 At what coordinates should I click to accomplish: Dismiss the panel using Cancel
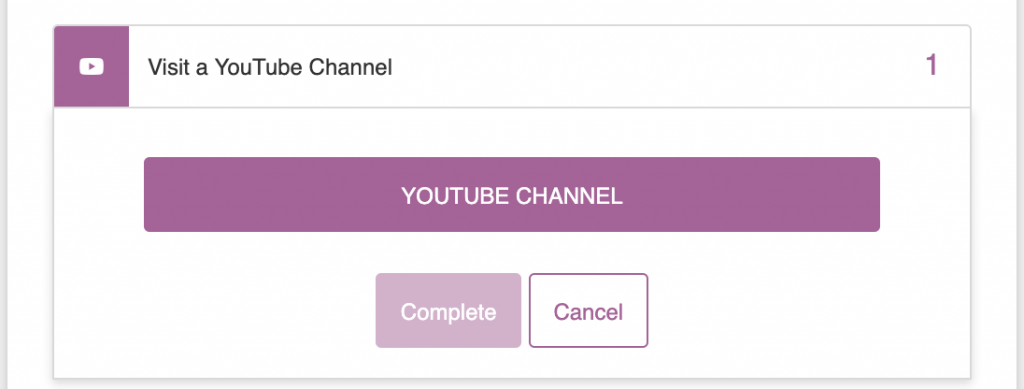[588, 311]
